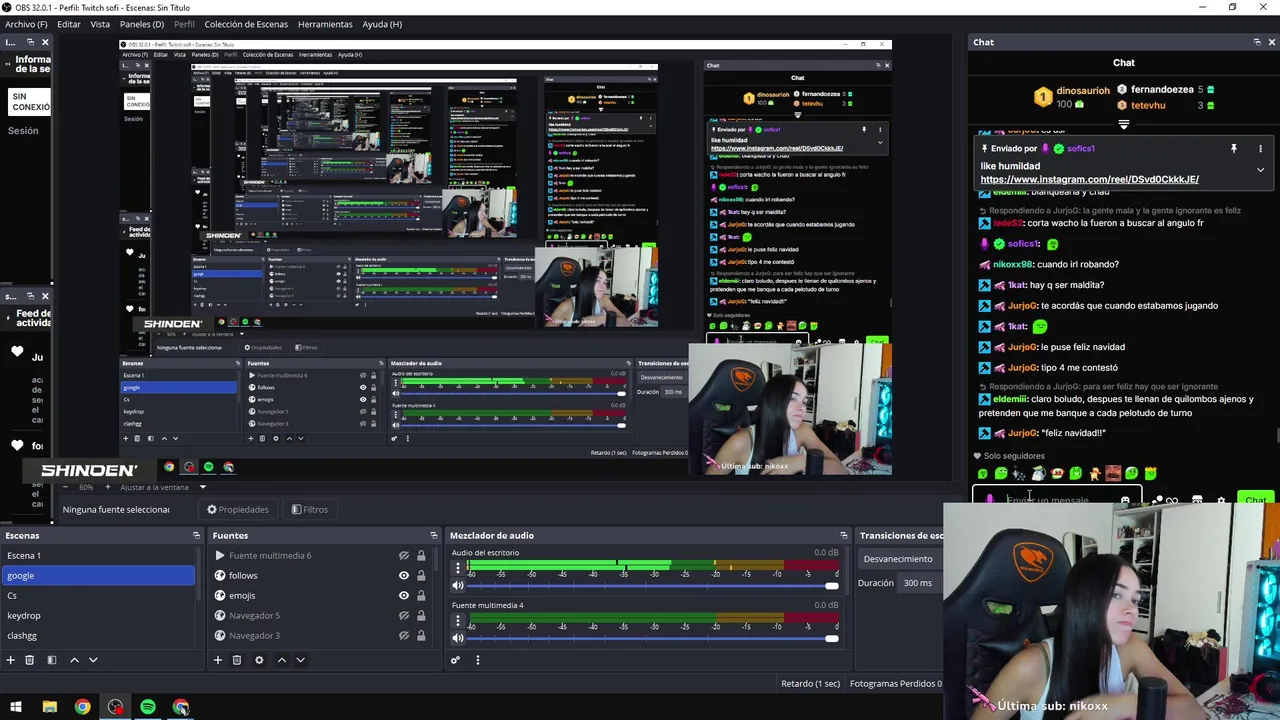Expand the pinned message chevron

pyautogui.click(x=1260, y=170)
